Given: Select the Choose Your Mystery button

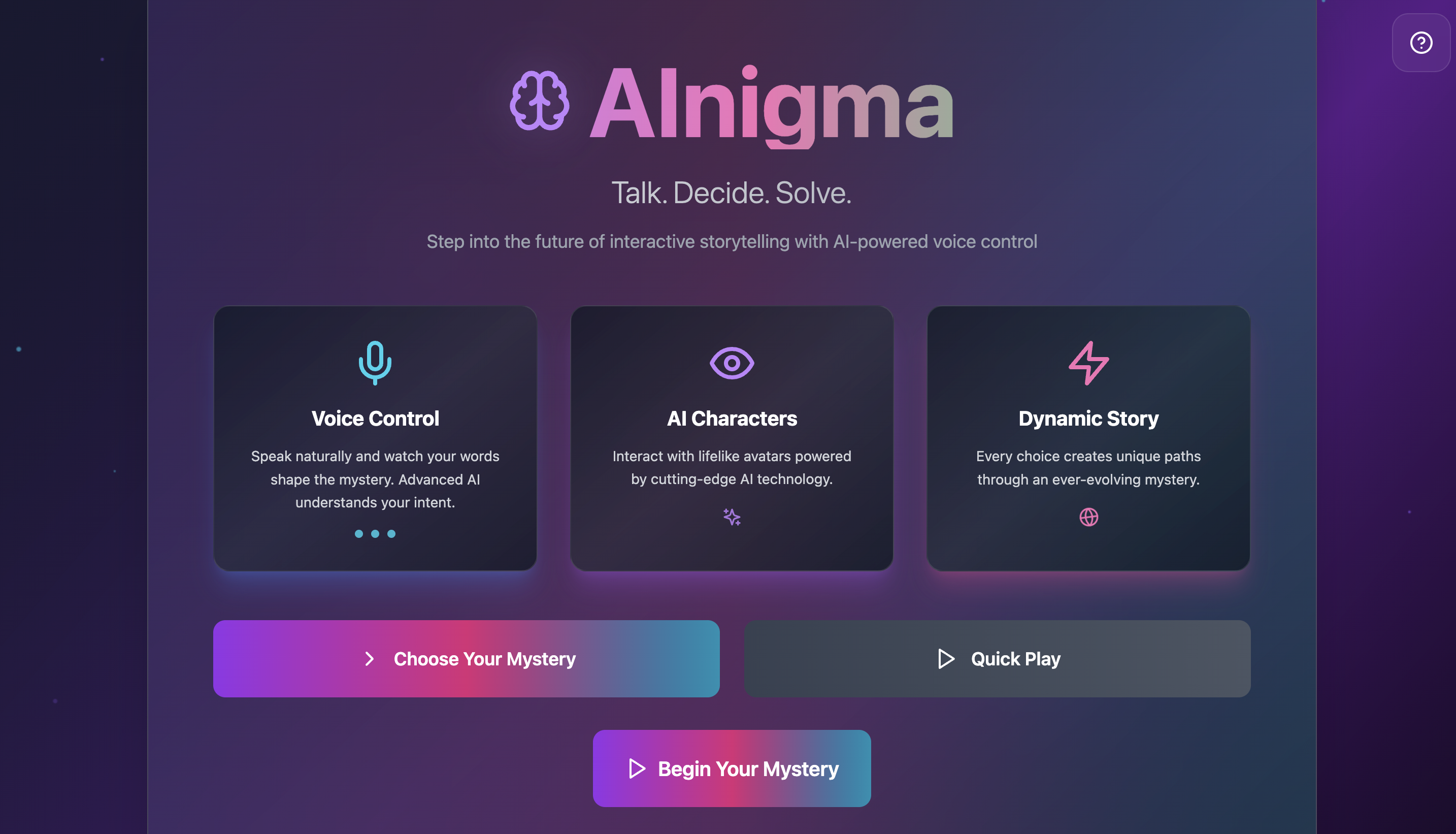Looking at the screenshot, I should 466,659.
